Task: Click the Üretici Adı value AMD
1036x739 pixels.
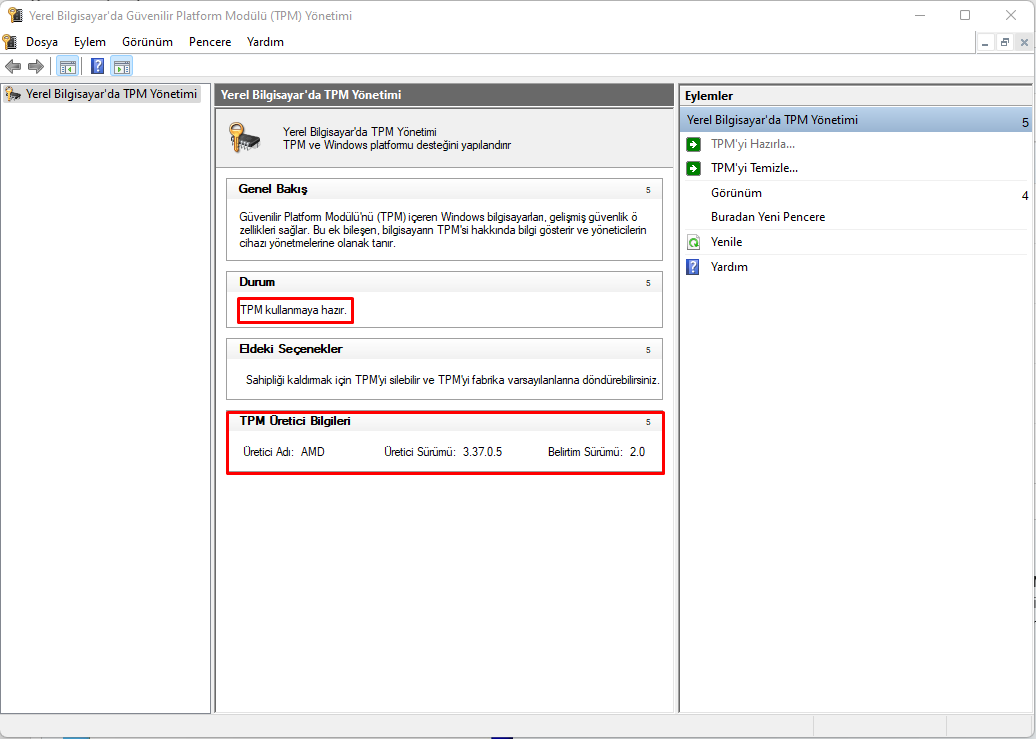Action: 313,452
